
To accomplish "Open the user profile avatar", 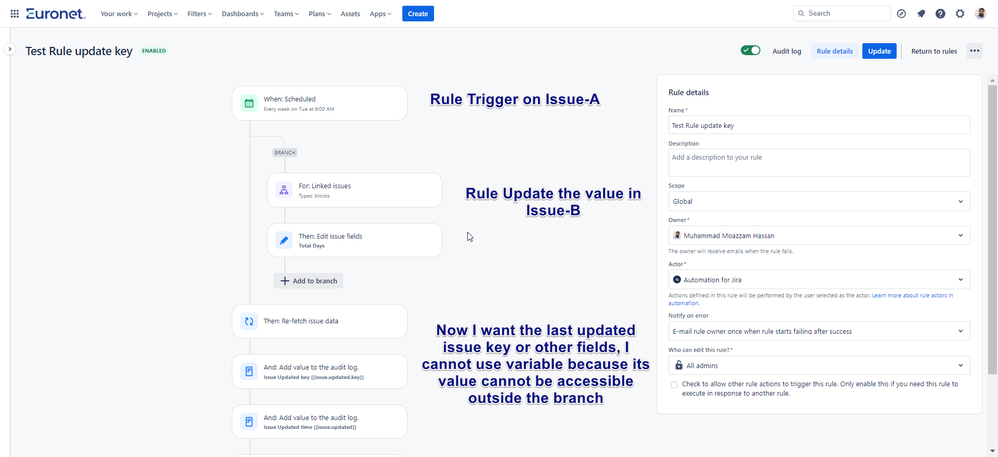I will 980,13.
